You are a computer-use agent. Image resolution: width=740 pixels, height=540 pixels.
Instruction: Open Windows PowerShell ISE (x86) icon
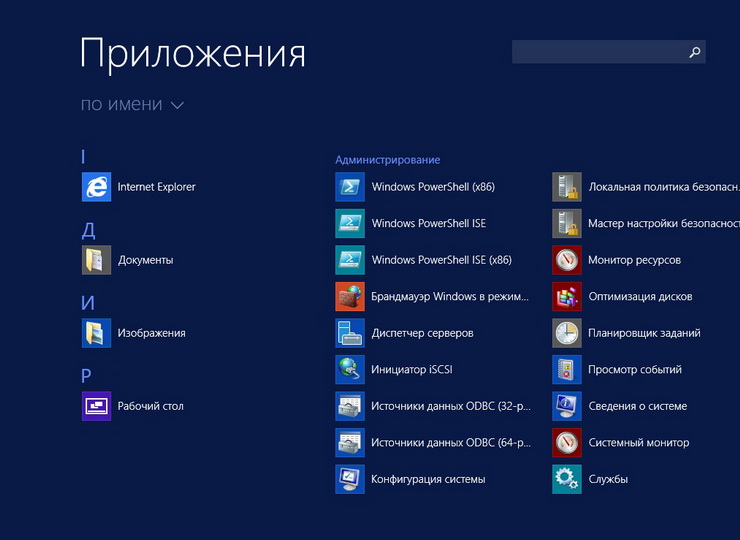[350, 260]
